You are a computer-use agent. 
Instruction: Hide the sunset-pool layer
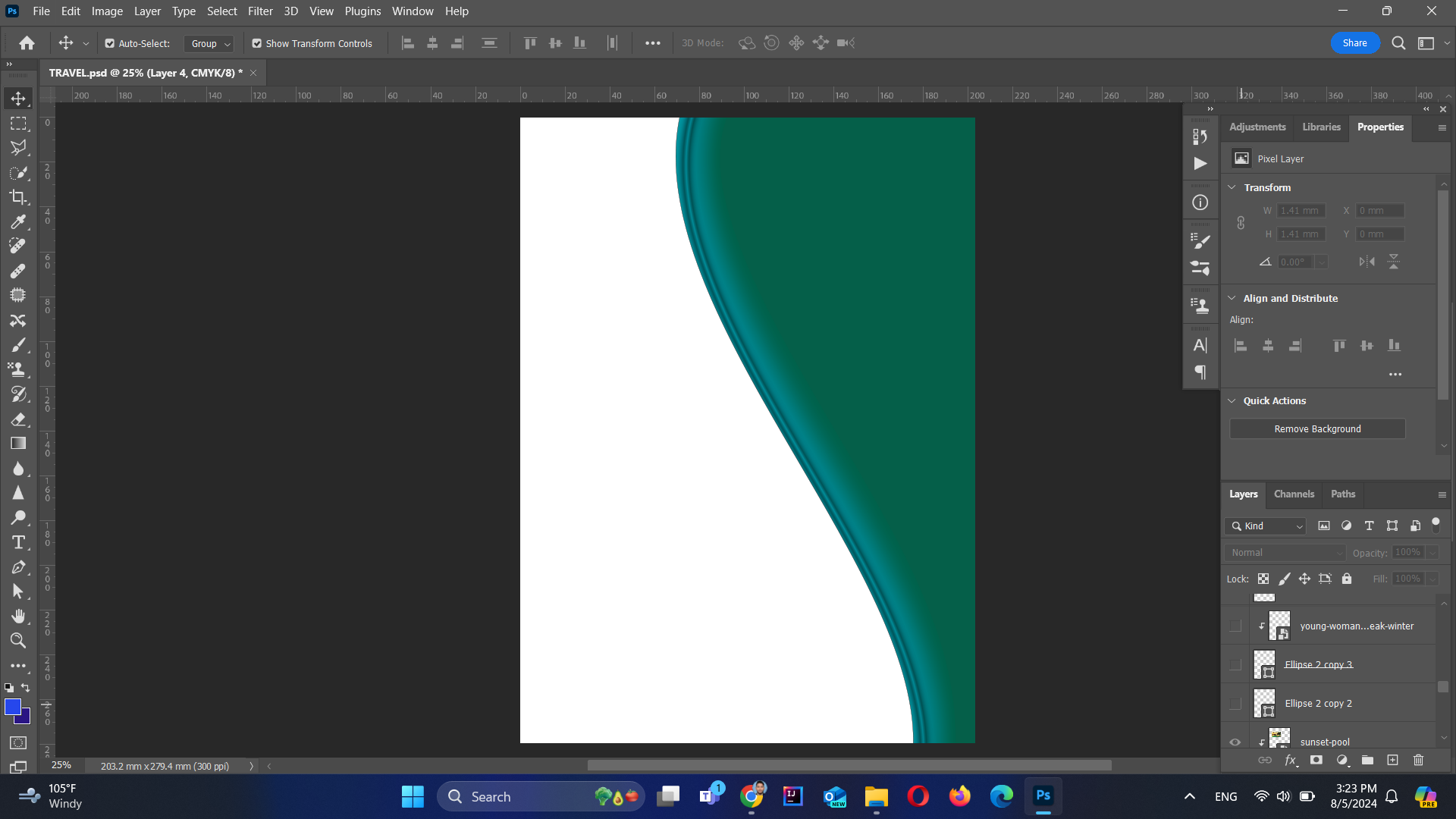(1235, 742)
